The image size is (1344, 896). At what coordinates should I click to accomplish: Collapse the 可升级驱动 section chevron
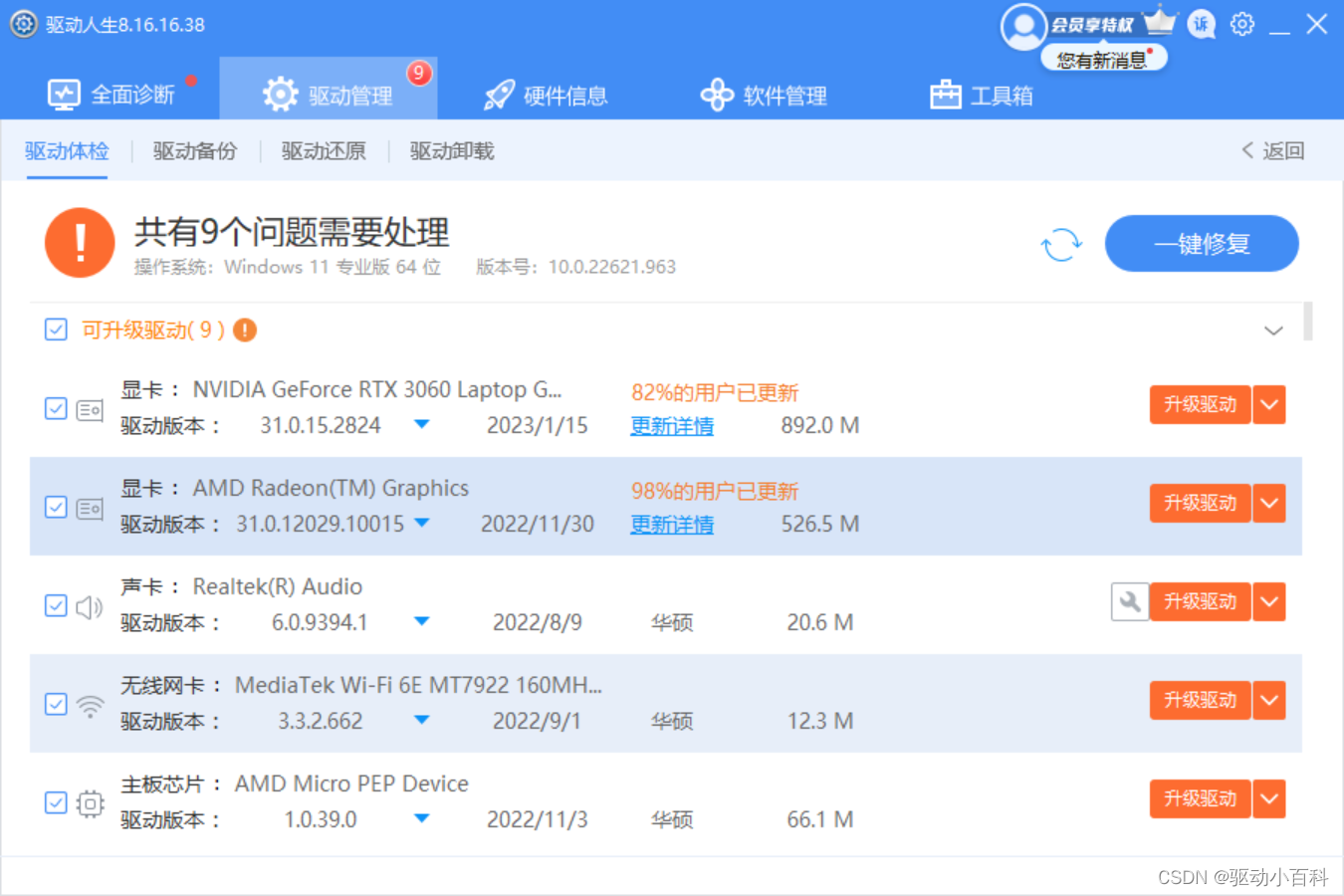(1273, 331)
